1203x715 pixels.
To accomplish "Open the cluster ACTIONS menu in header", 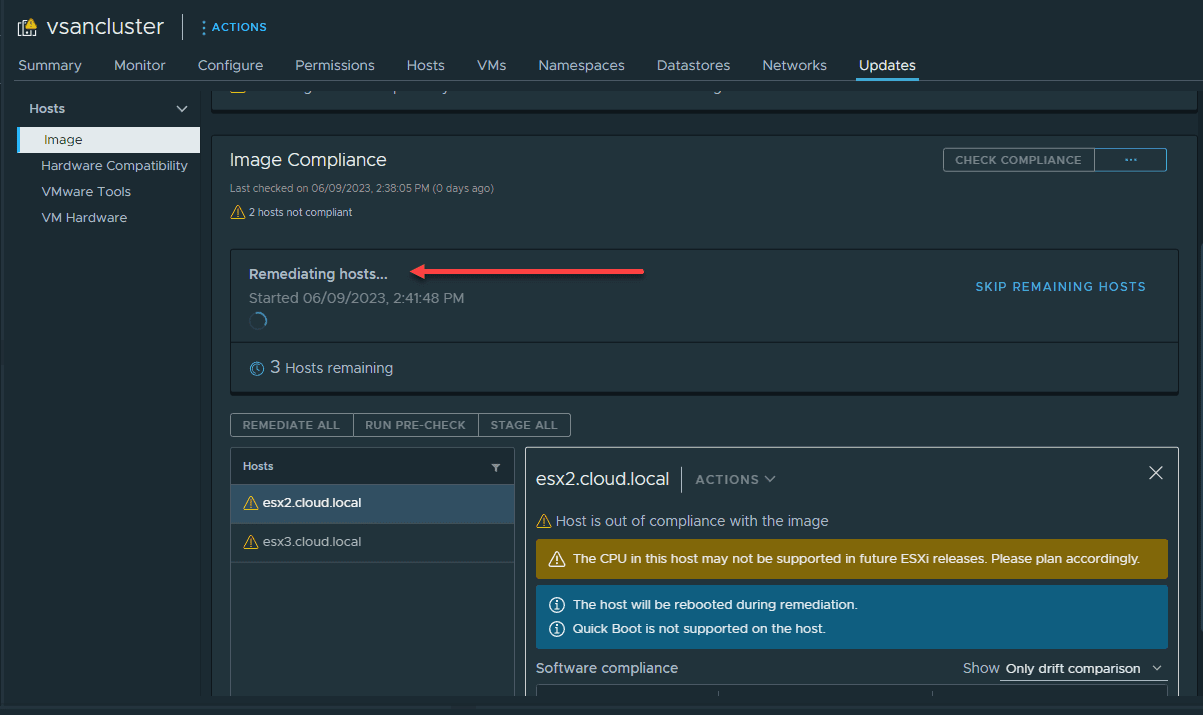I will (x=233, y=27).
